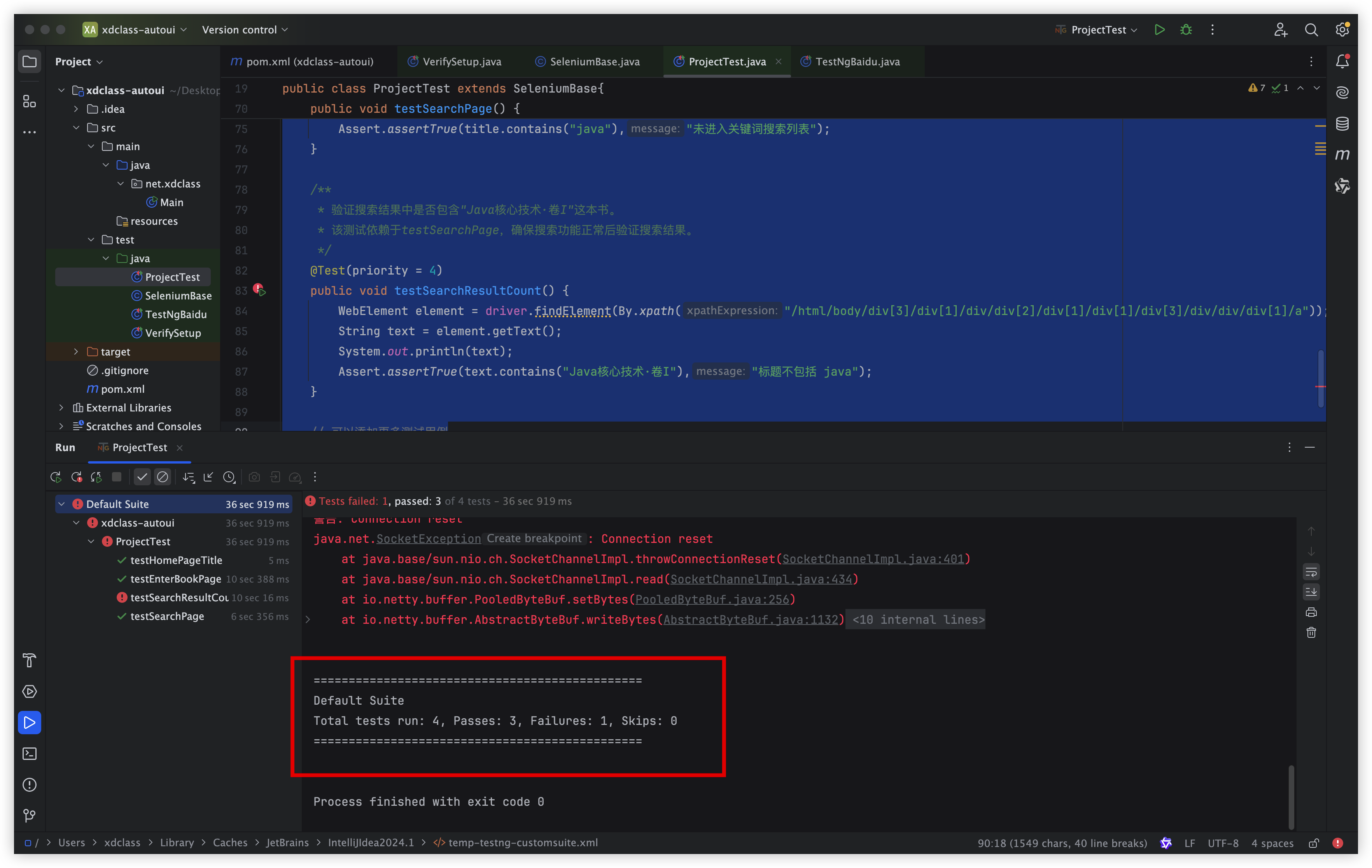Open Search Everywhere magnifier icon

(x=1311, y=30)
